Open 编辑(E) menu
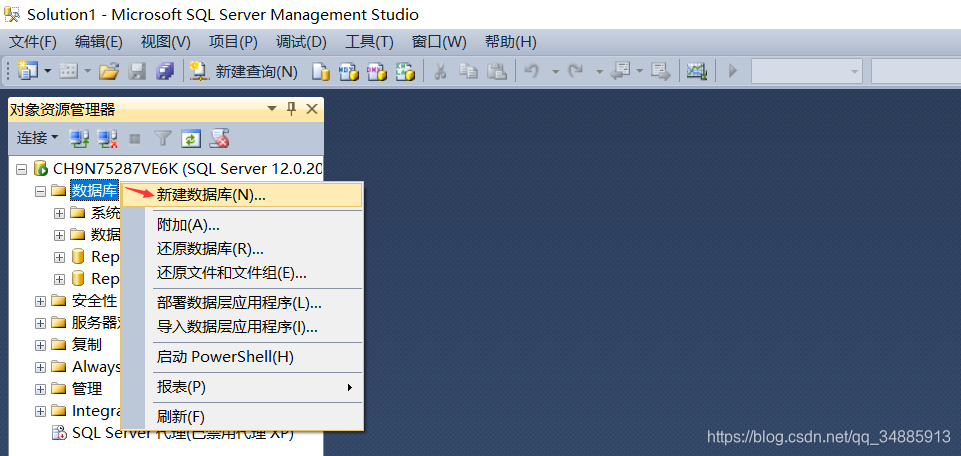 (x=99, y=42)
